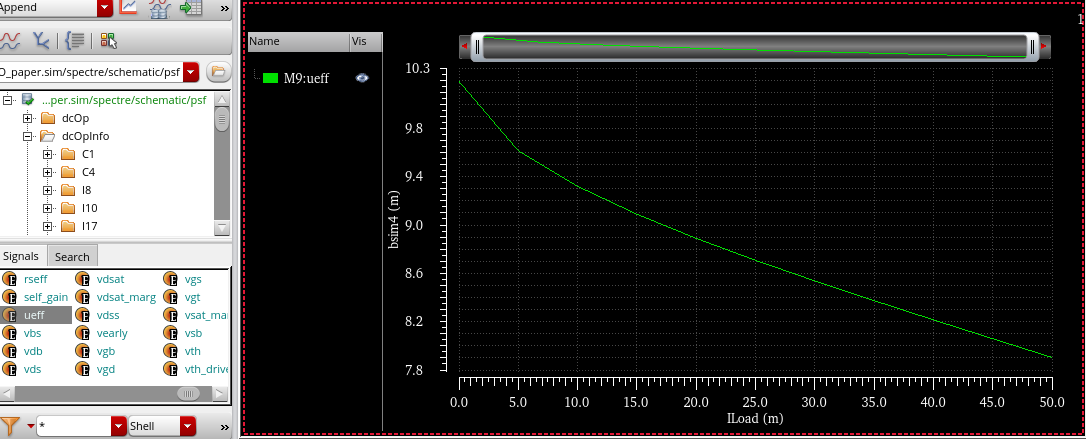Expand the dcOp folder node
The height and width of the screenshot is (439, 1086).
pyautogui.click(x=28, y=118)
